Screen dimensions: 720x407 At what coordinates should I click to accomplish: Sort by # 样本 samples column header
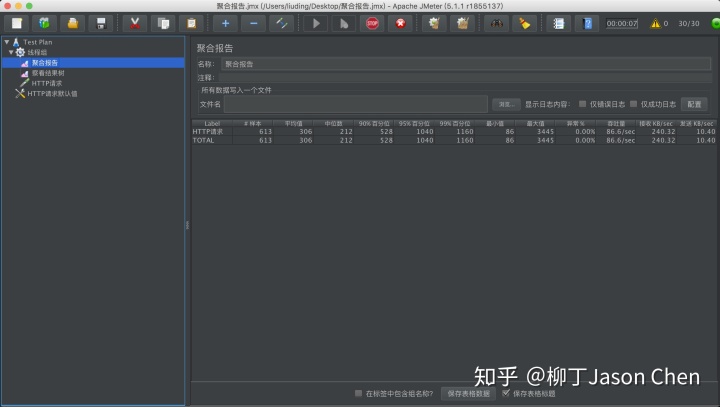point(253,124)
